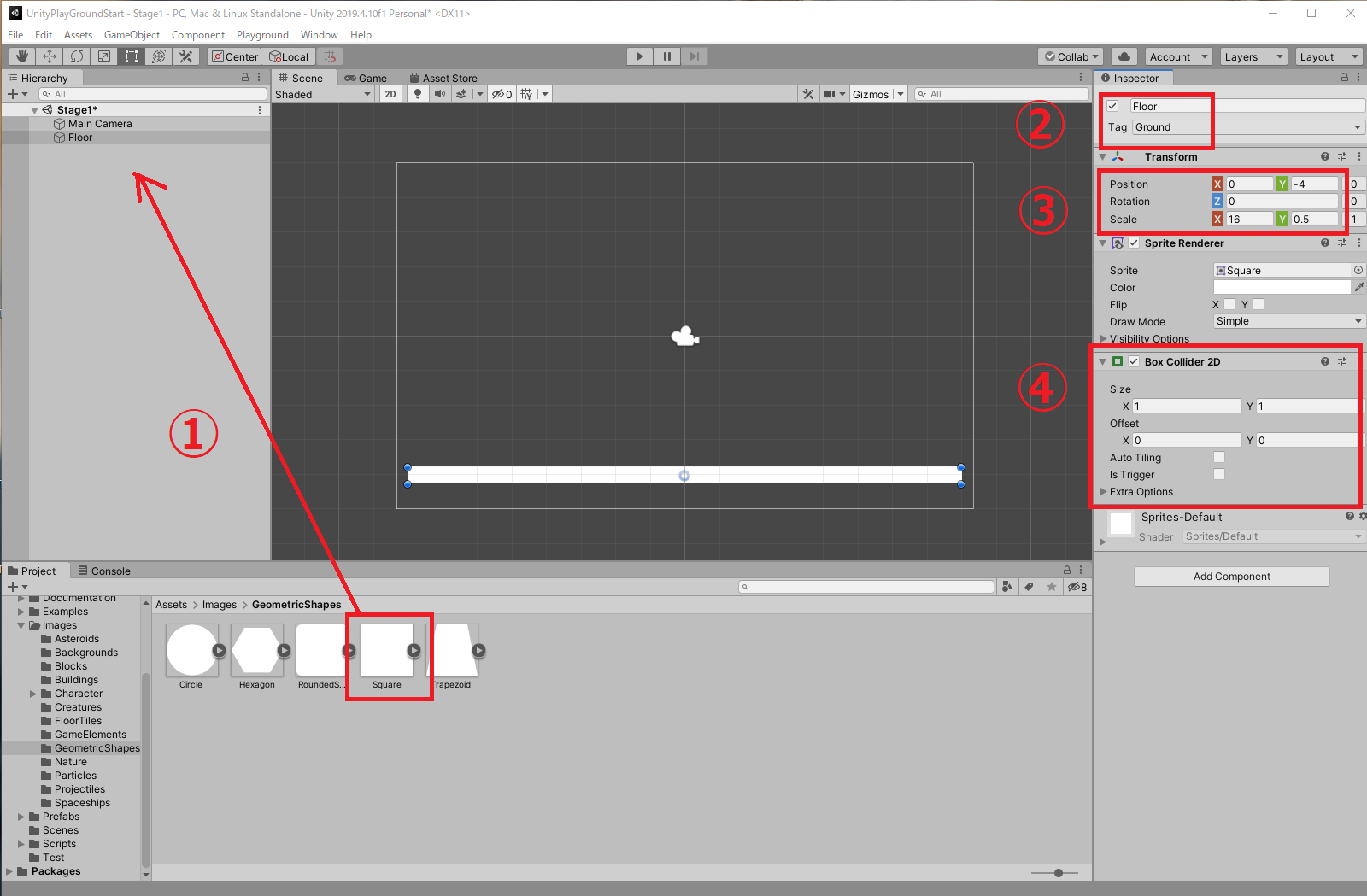
Task: Open the GameObject menu
Action: [x=132, y=35]
